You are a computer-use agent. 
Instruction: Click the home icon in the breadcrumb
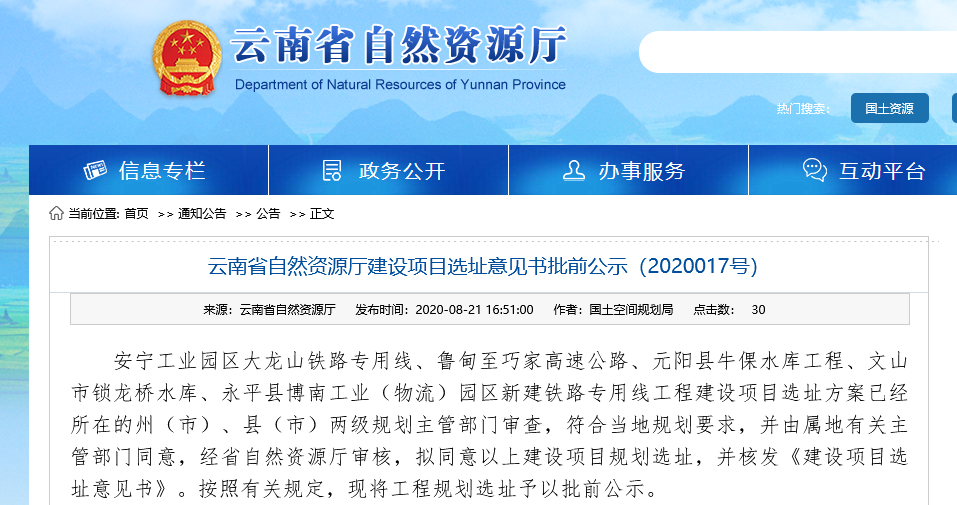(56, 213)
